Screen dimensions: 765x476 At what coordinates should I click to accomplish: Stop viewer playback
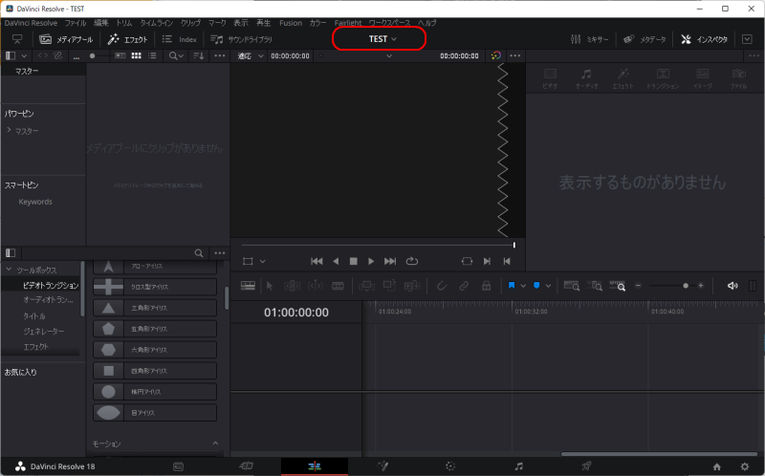354,261
